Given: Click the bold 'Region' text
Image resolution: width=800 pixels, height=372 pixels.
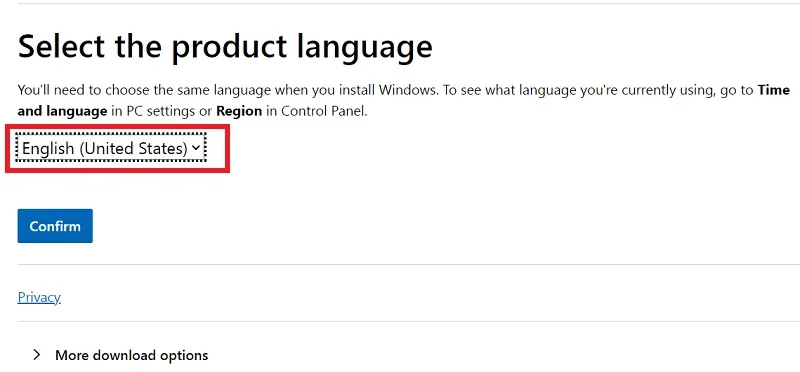Looking at the screenshot, I should [x=239, y=111].
